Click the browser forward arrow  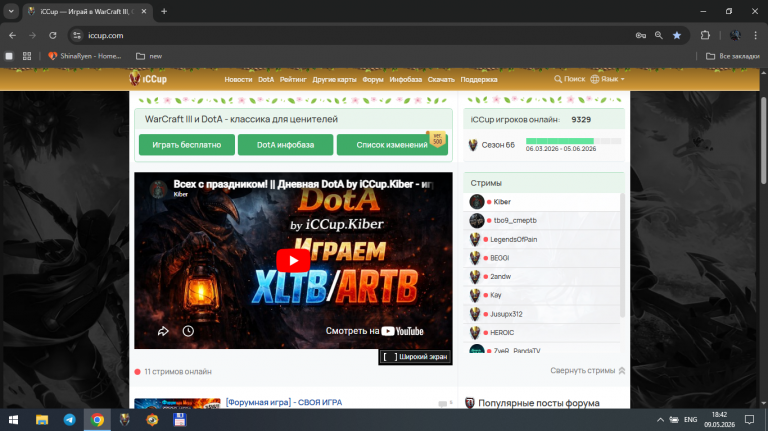pyautogui.click(x=32, y=35)
